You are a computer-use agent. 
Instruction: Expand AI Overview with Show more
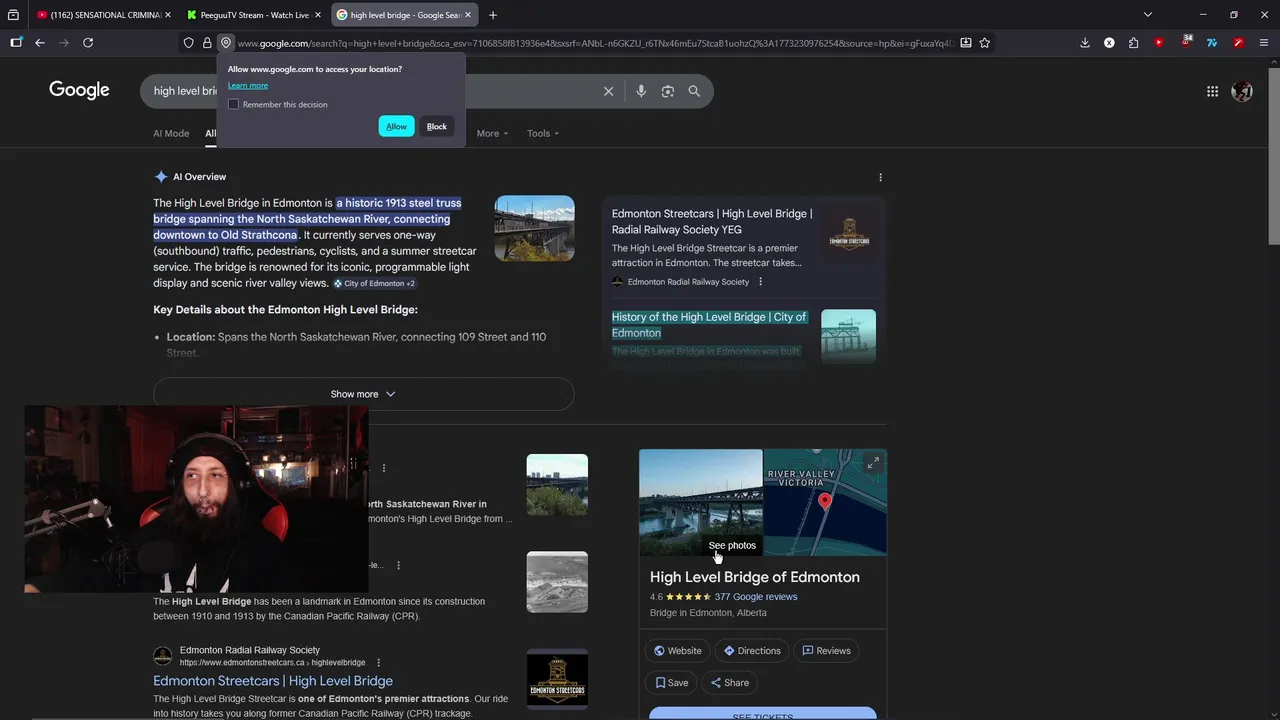pos(363,394)
